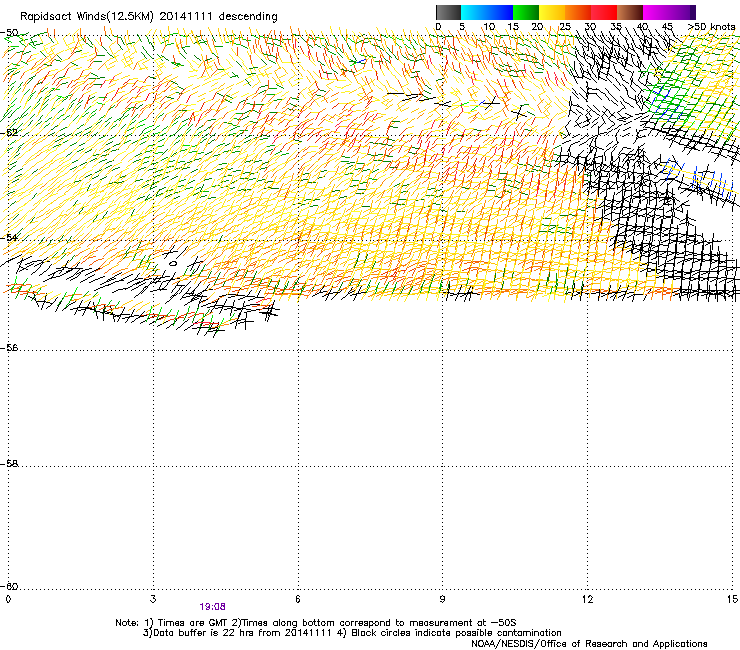This screenshot has width=740, height=650.
Task: Click the '-50' latitude axis label
Action: pos(9,33)
